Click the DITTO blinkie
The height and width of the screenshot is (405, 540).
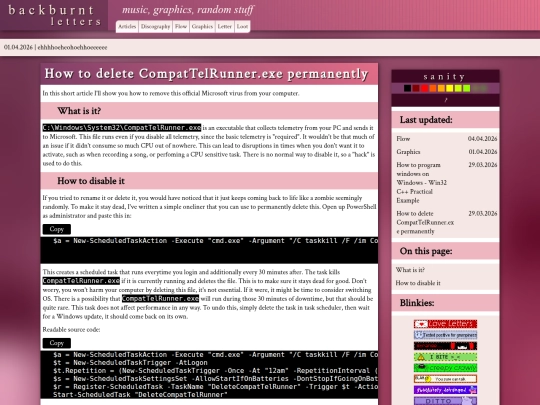[x=445, y=401]
